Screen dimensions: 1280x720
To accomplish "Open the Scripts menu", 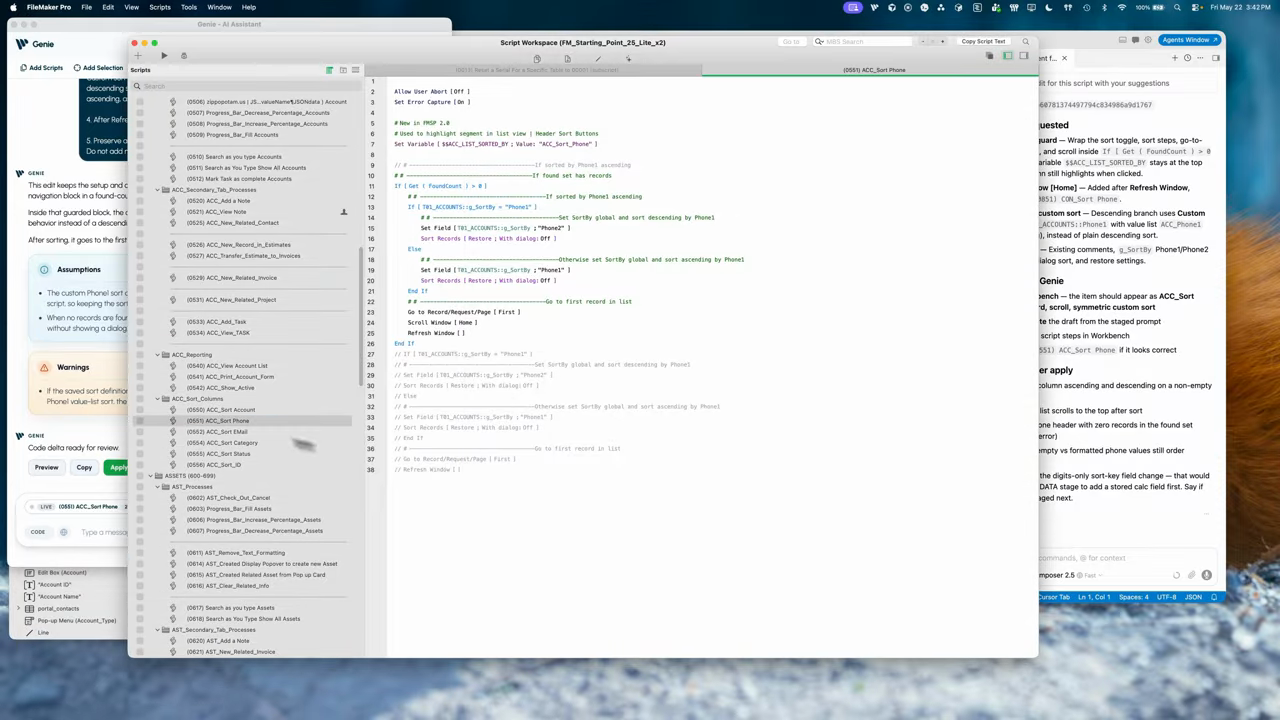I will click(x=160, y=7).
